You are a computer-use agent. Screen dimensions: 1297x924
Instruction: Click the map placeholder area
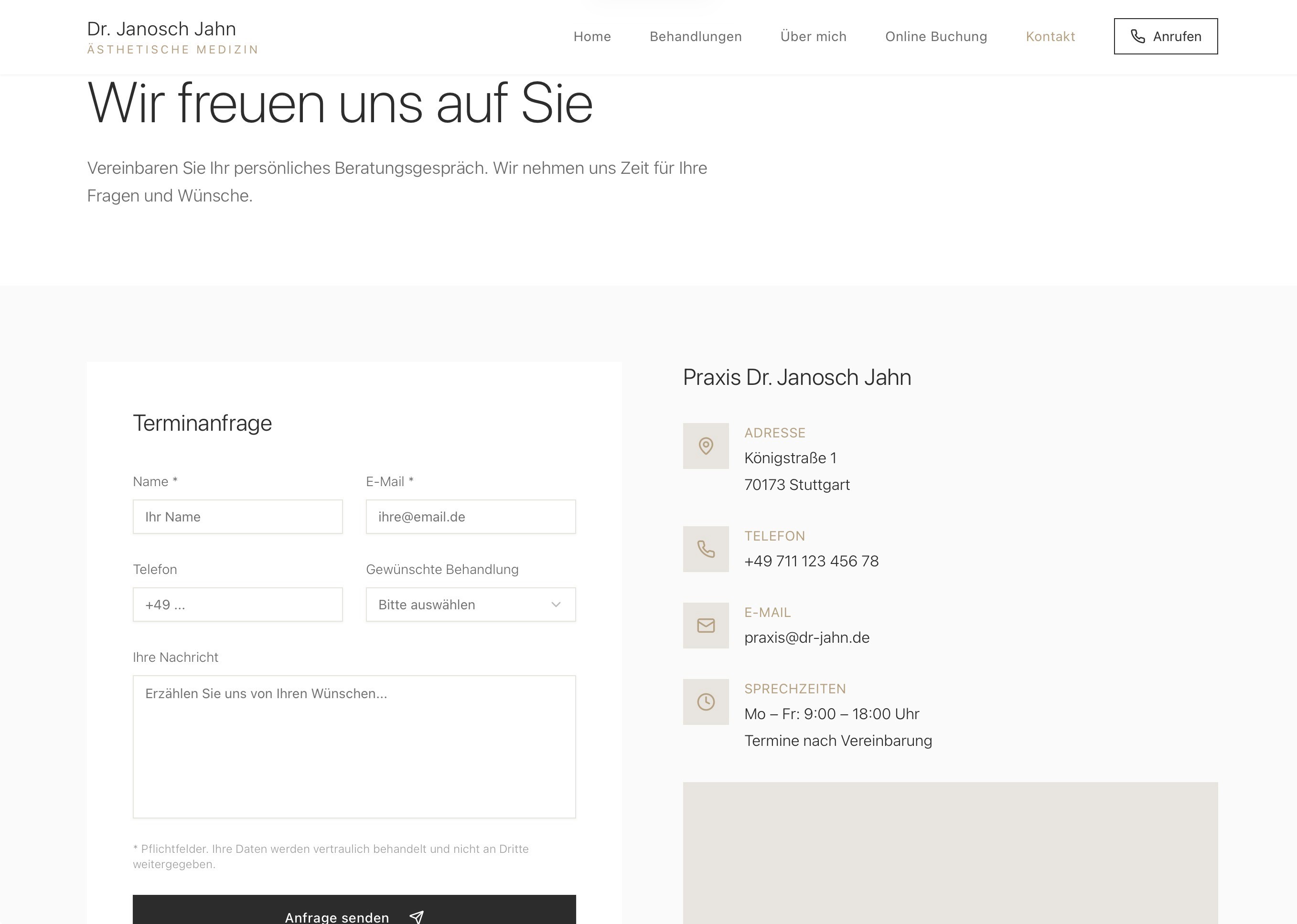pyautogui.click(x=950, y=852)
